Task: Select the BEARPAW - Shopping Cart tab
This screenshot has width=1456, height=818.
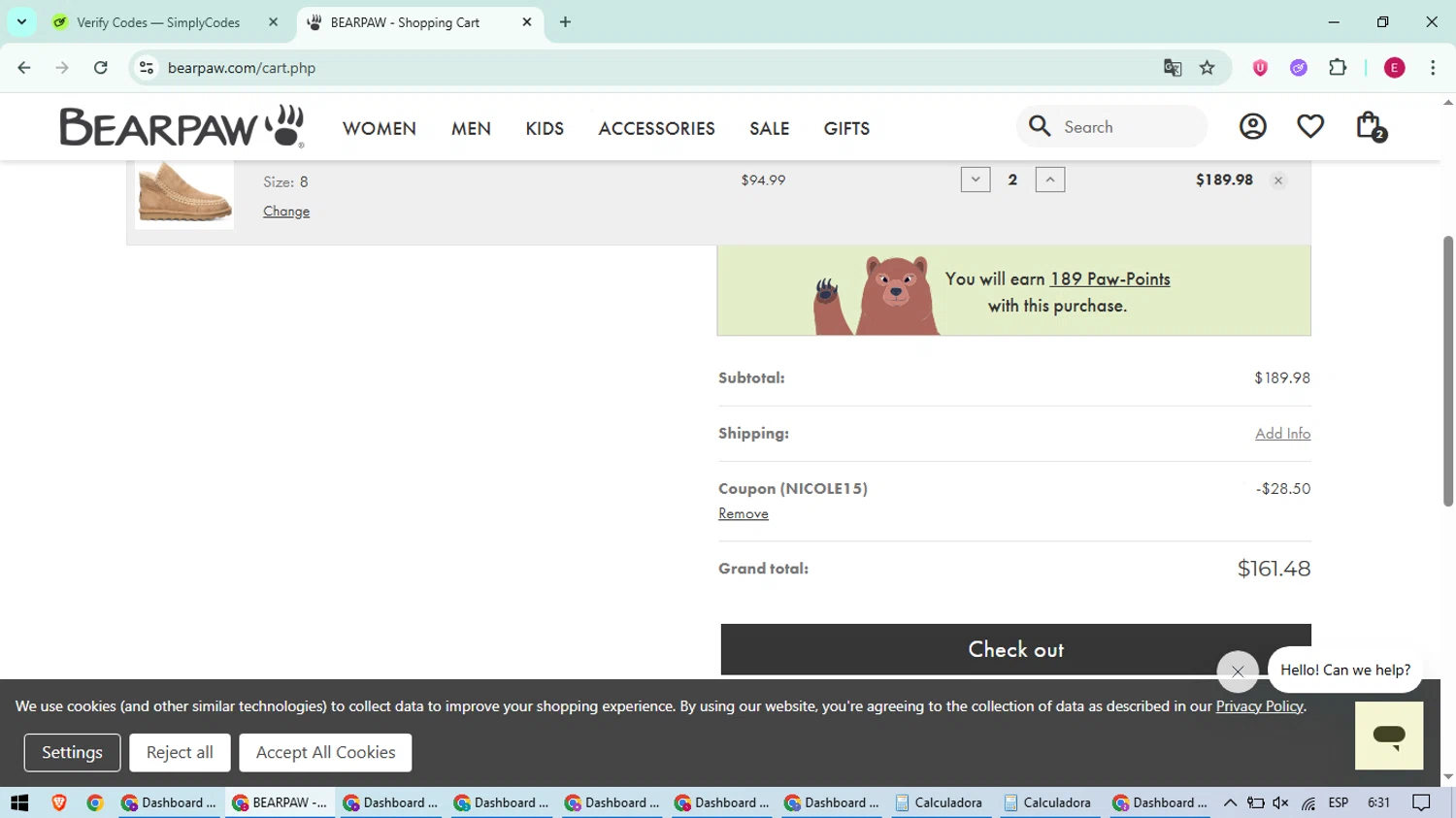Action: tap(405, 22)
